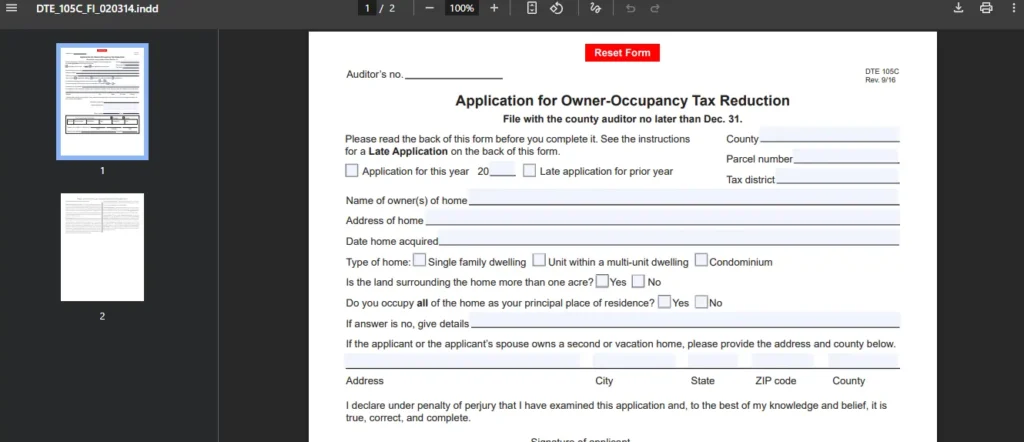Activate the draw annotation tool
The height and width of the screenshot is (442, 1024).
(x=596, y=8)
